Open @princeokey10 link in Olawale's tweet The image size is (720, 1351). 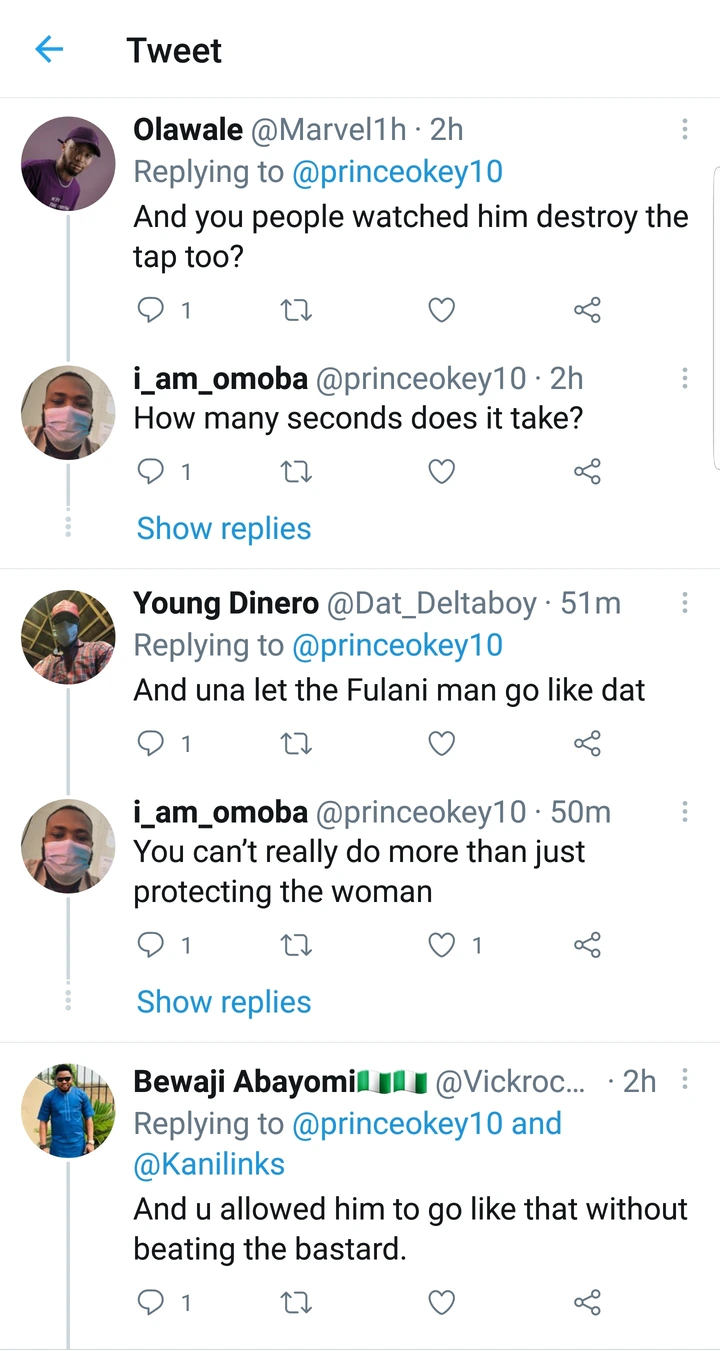click(397, 172)
